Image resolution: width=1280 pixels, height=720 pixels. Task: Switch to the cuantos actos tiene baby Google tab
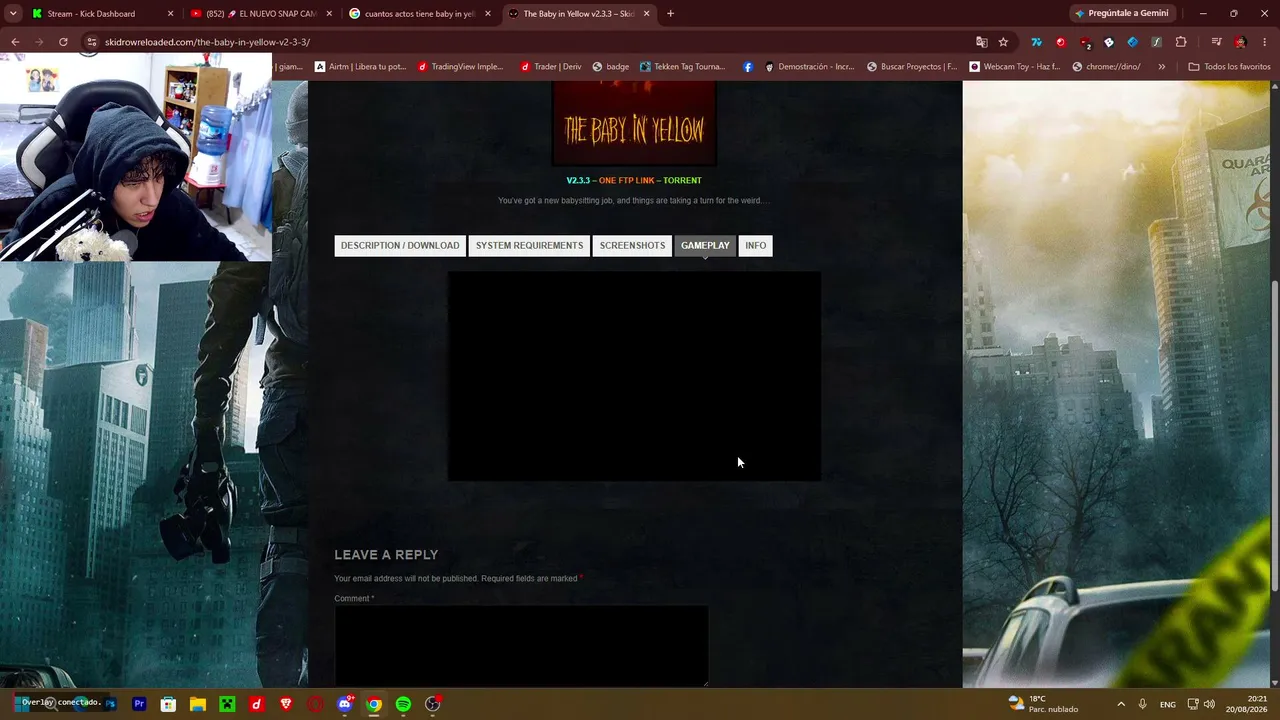418,14
